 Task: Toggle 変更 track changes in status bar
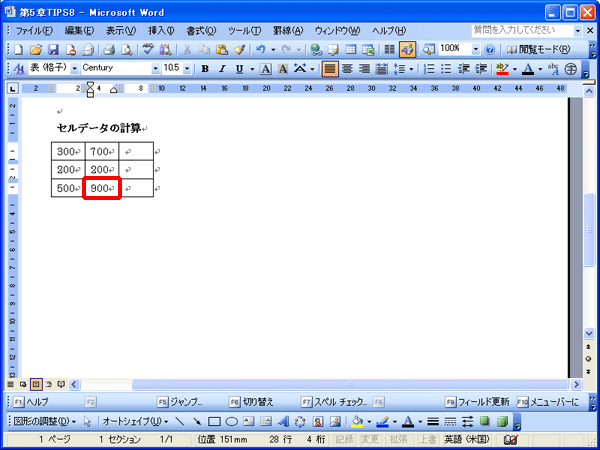click(370, 440)
